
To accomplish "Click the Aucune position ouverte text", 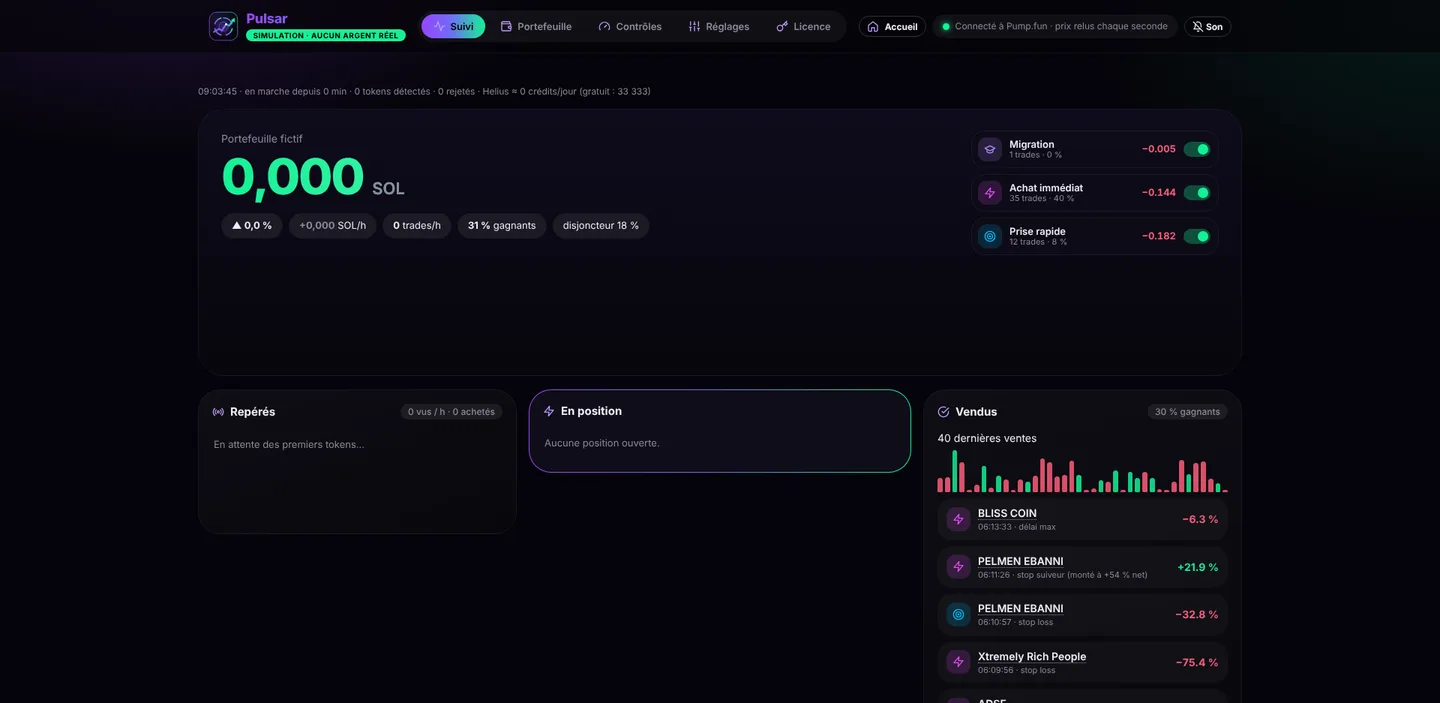I will click(602, 443).
